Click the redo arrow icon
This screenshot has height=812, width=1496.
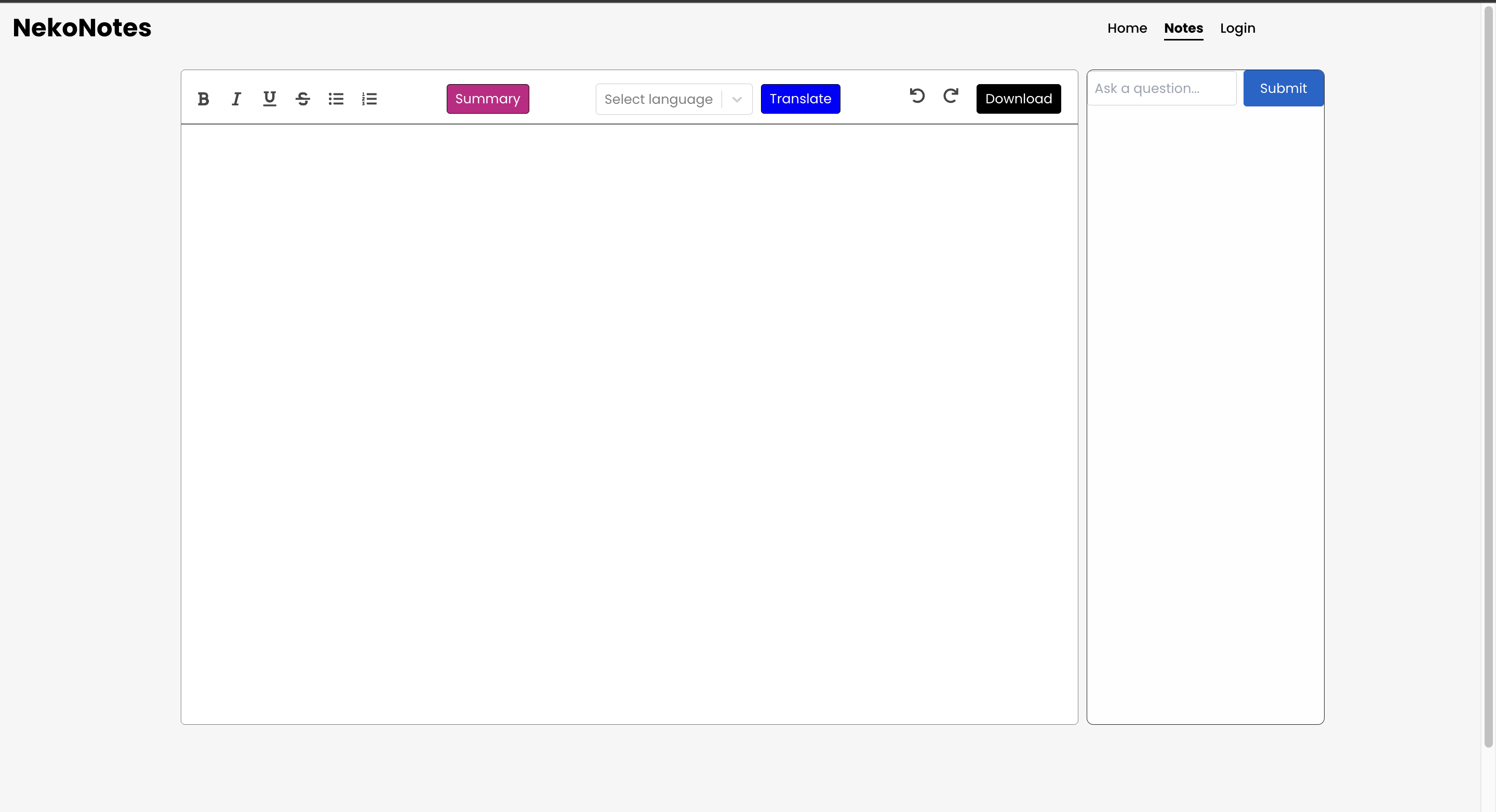coord(951,96)
